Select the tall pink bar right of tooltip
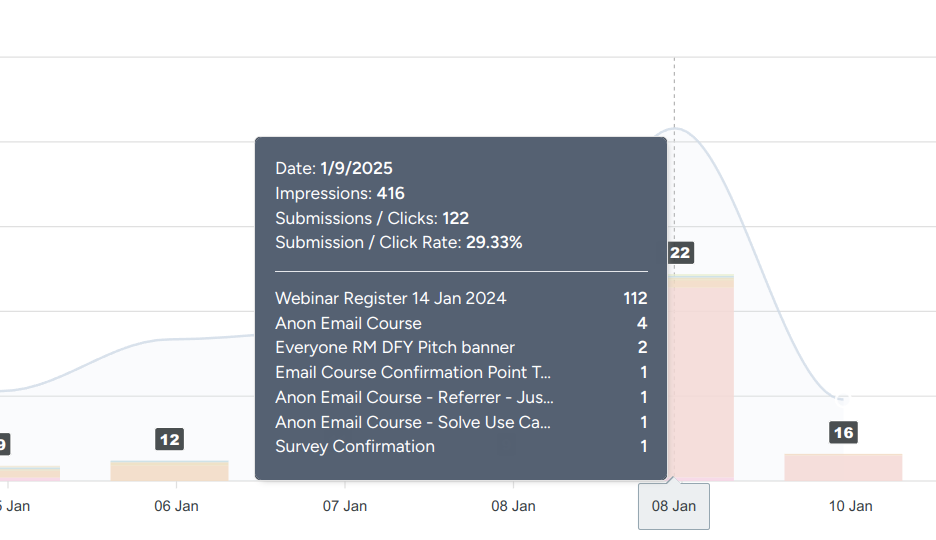The image size is (936, 540). pos(701,380)
